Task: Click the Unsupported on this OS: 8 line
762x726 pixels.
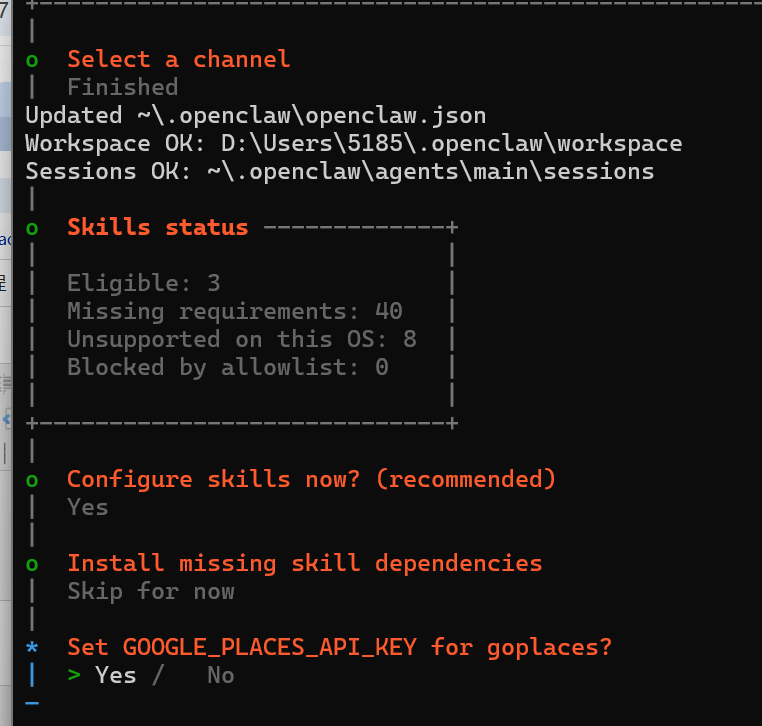Action: tap(242, 339)
